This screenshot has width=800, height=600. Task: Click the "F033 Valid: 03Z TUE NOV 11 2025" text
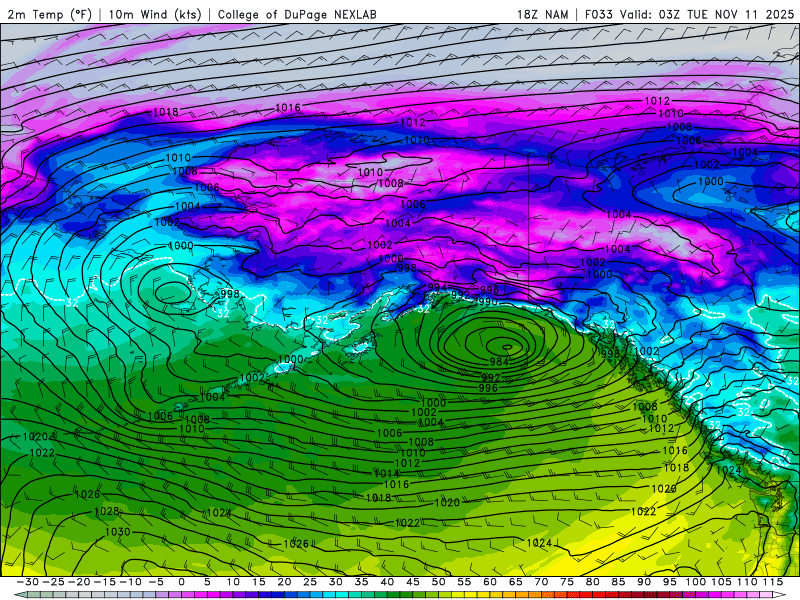pyautogui.click(x=689, y=14)
